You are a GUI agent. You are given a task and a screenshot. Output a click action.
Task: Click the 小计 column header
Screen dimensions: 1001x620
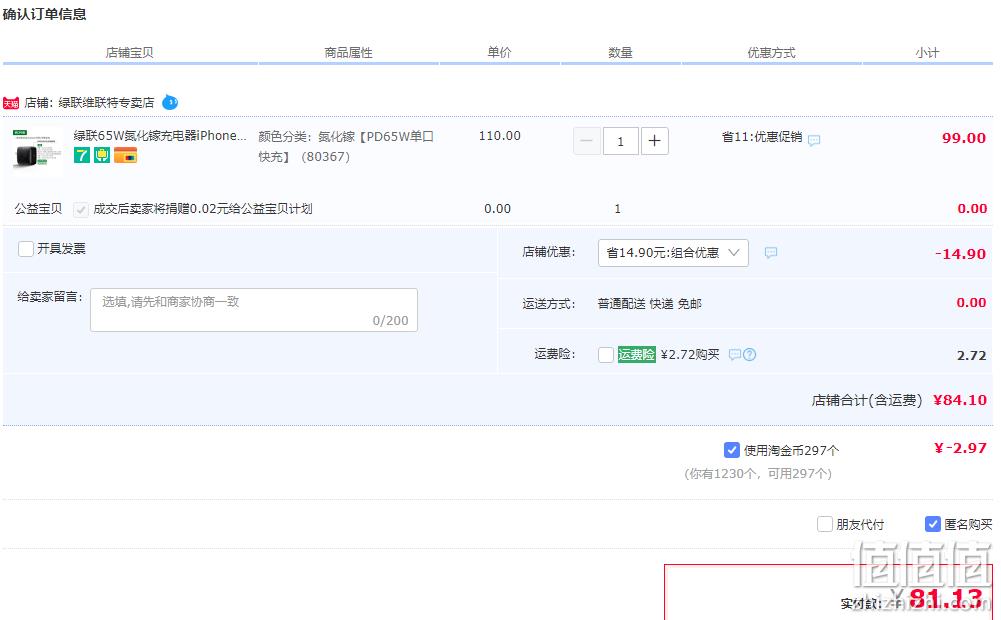927,52
